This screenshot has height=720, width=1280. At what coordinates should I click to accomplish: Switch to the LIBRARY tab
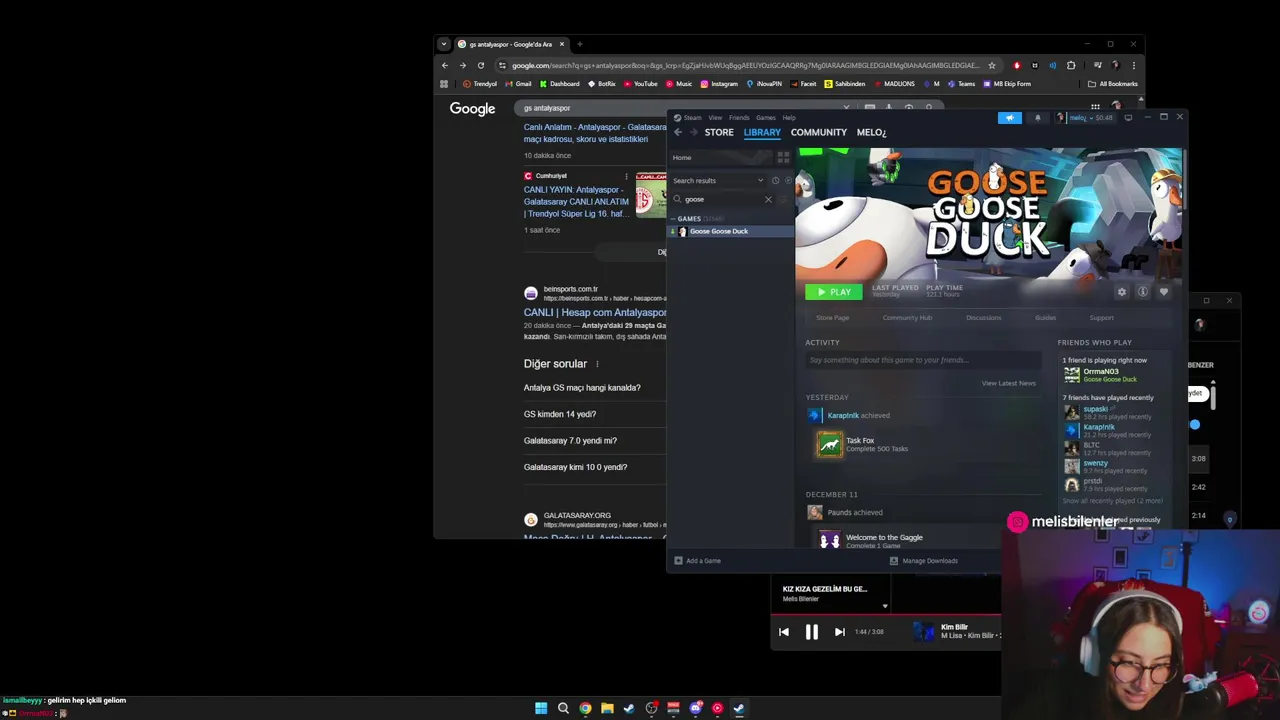[x=762, y=132]
